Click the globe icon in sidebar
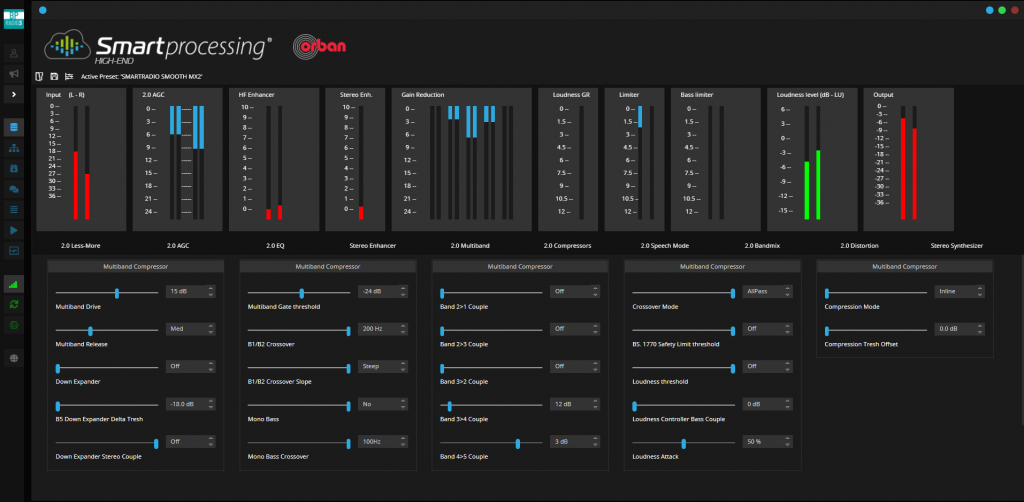This screenshot has width=1024, height=502. pyautogui.click(x=14, y=358)
